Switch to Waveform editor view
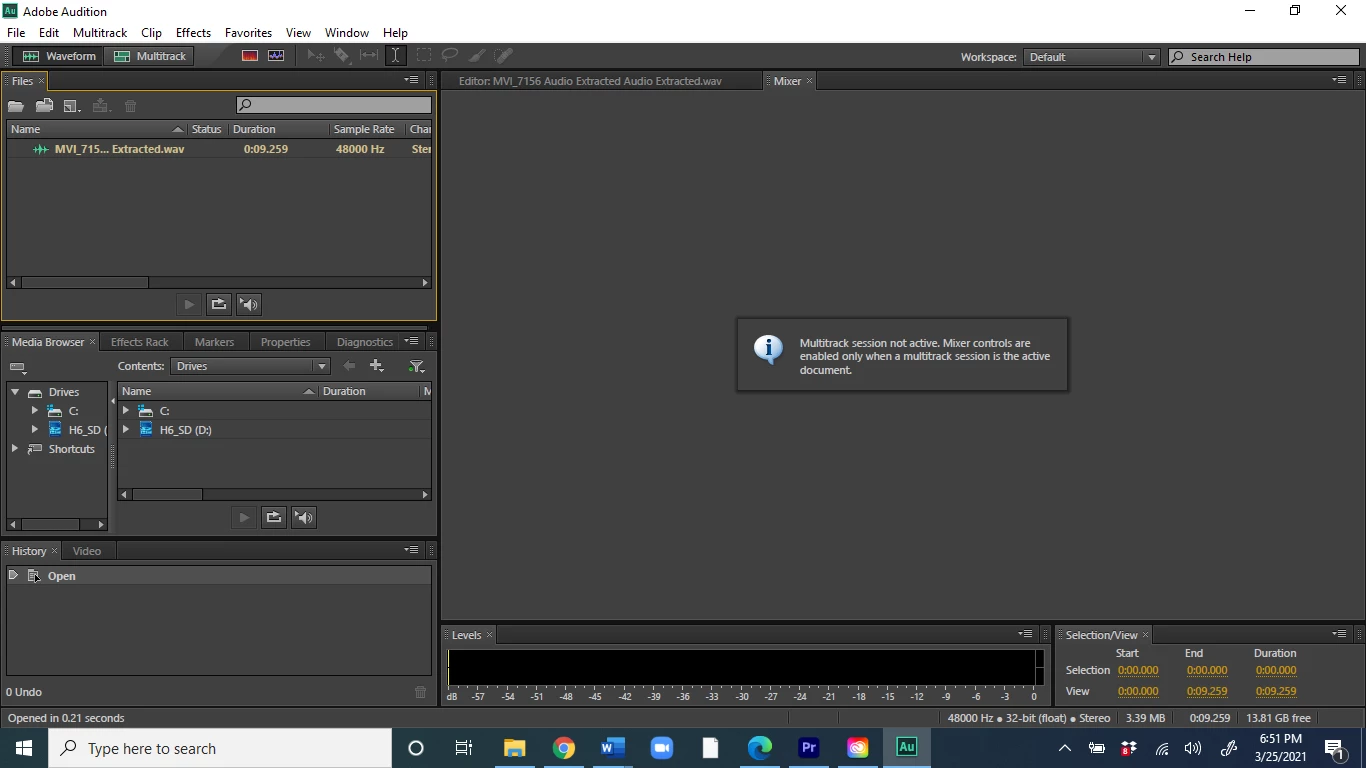This screenshot has width=1366, height=768. tap(60, 56)
